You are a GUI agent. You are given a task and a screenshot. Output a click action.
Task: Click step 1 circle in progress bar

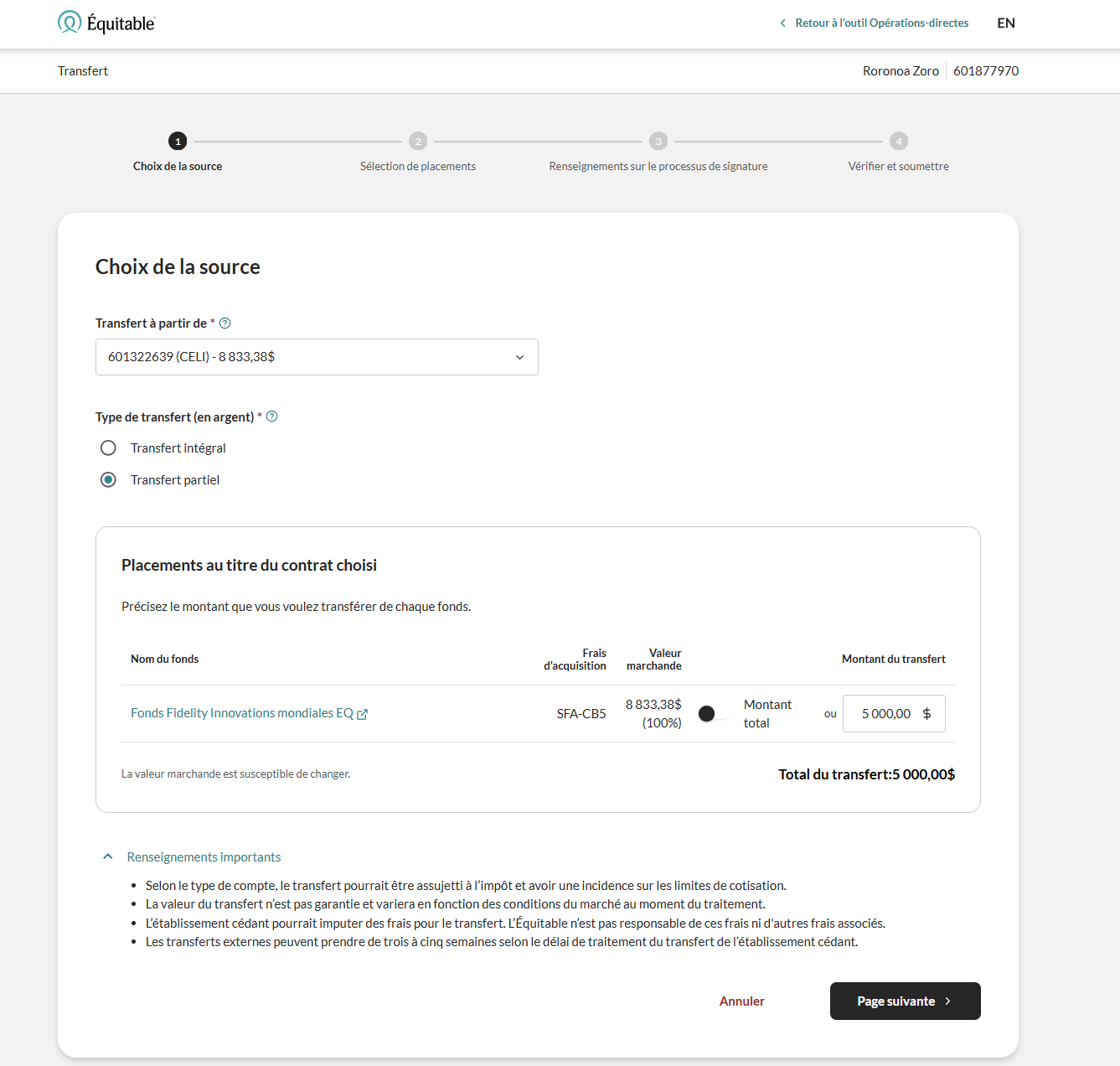click(178, 142)
